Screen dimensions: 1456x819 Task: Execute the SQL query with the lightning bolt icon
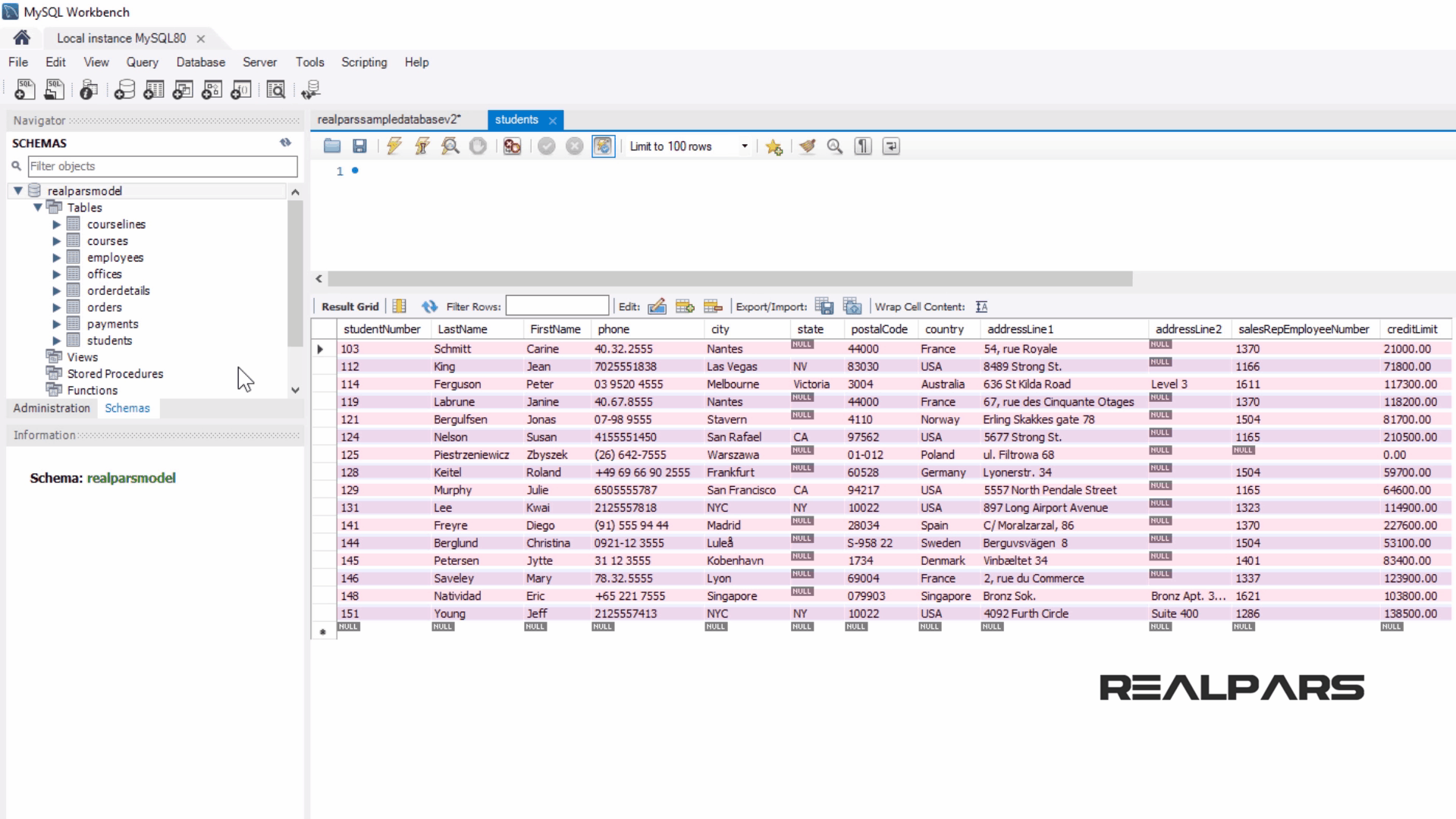click(x=394, y=146)
